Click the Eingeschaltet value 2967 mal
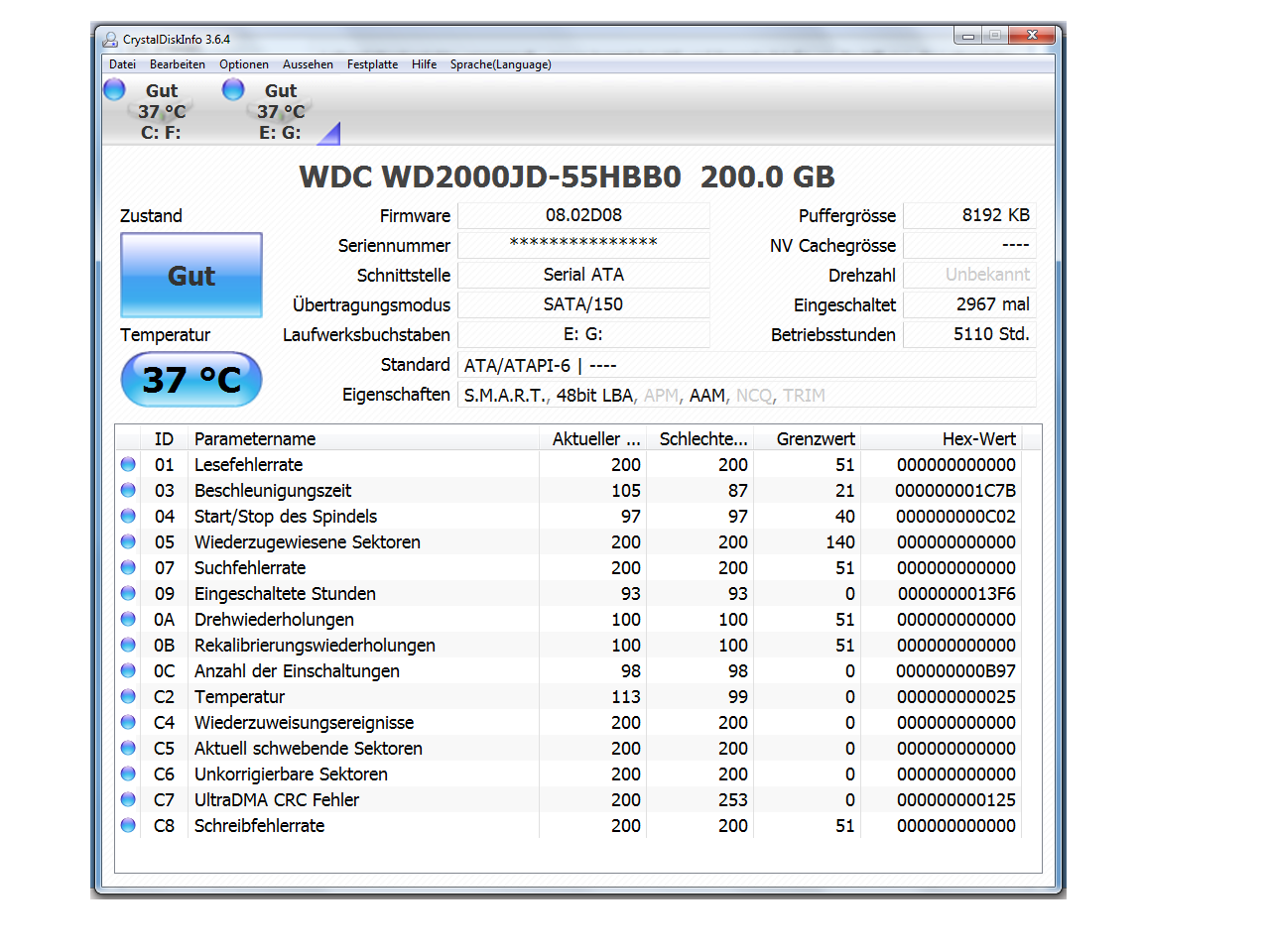Image resolution: width=1270 pixels, height=952 pixels. (970, 304)
